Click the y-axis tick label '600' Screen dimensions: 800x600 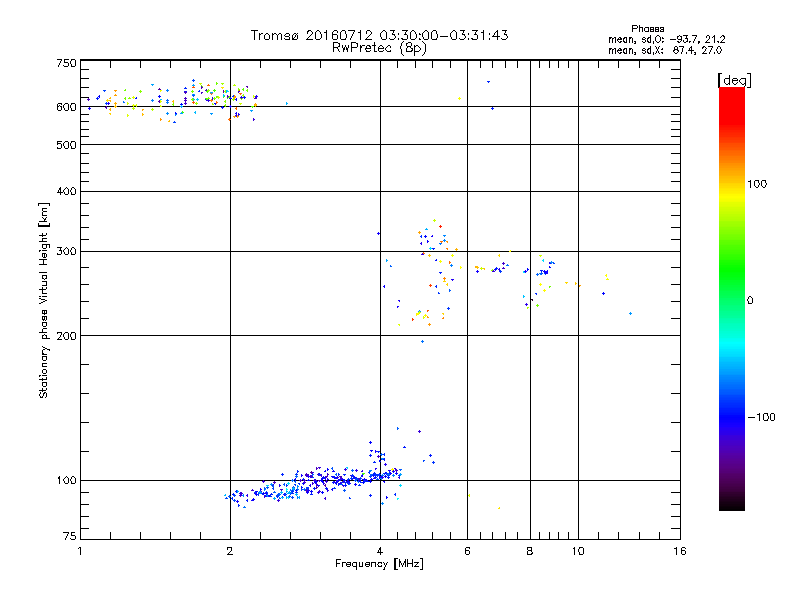[x=66, y=107]
